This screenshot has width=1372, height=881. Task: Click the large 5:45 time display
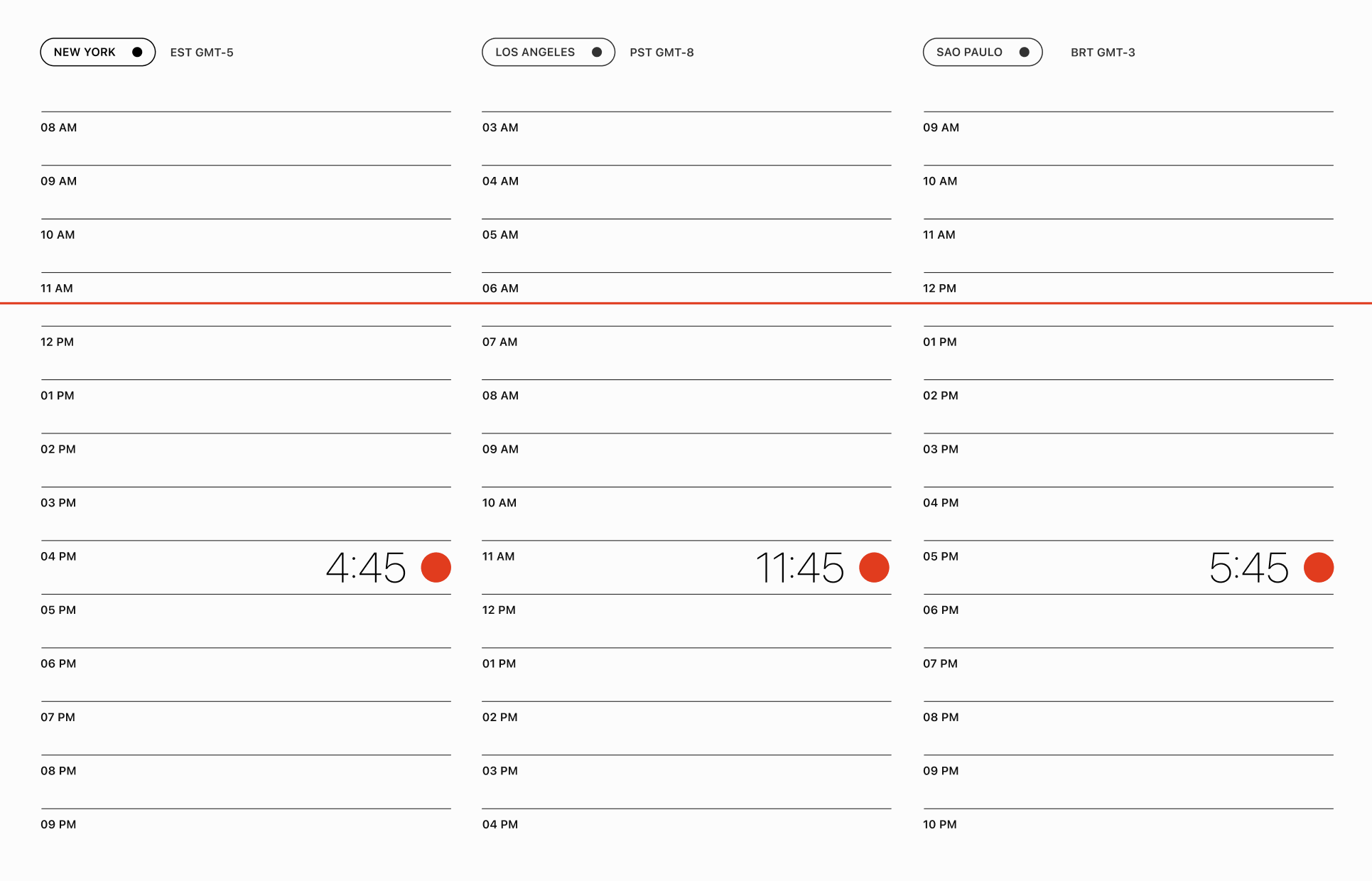tap(1248, 568)
